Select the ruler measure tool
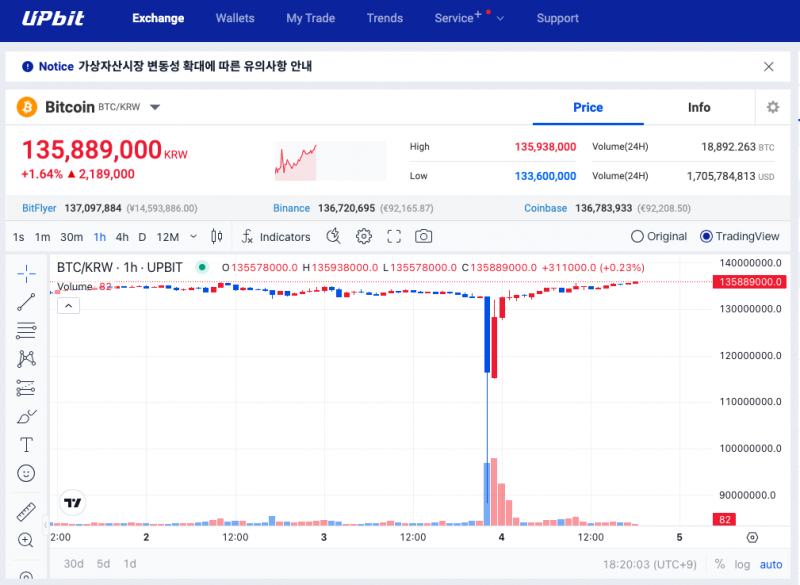Image resolution: width=800 pixels, height=585 pixels. (26, 512)
